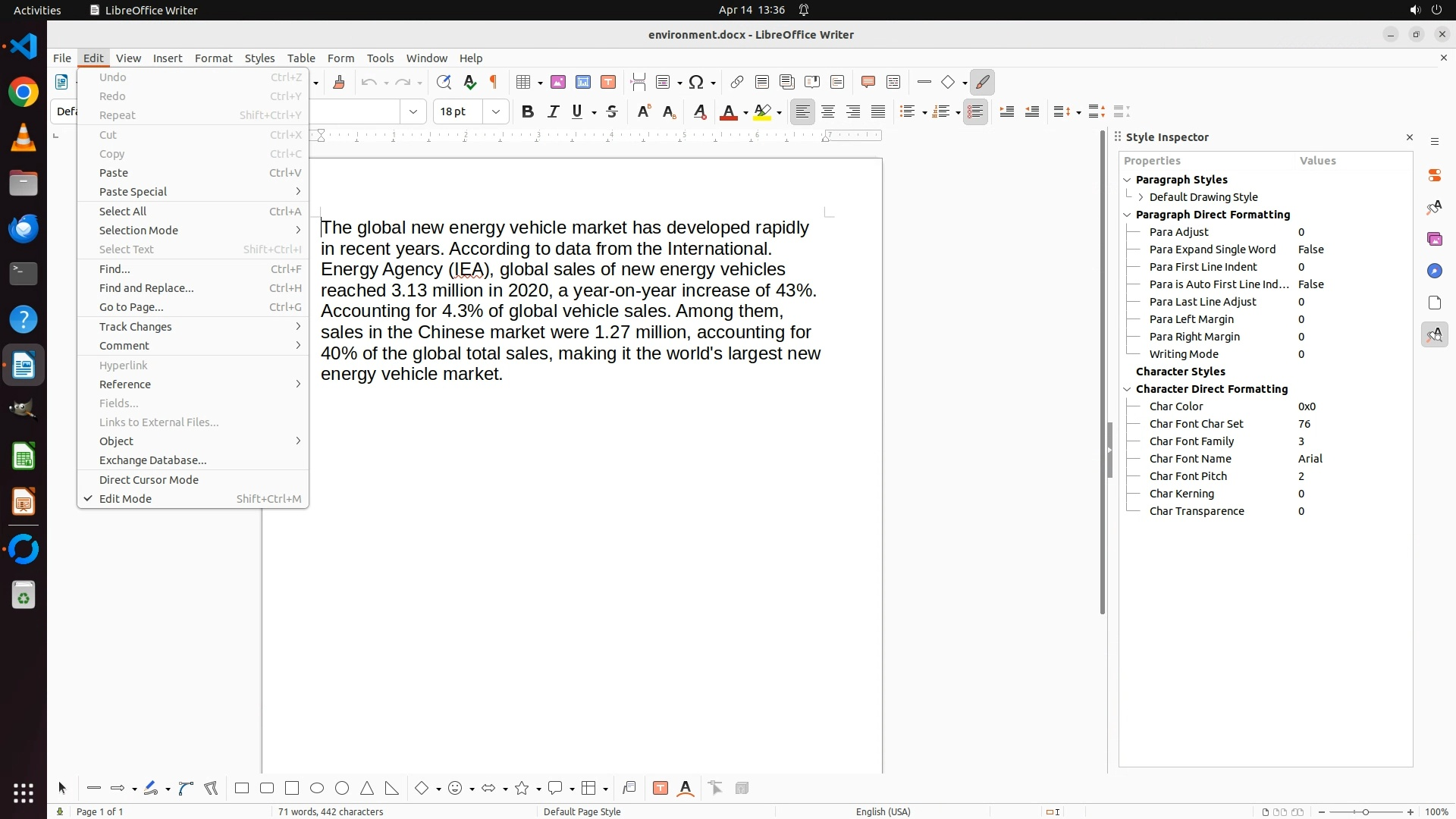Enable Direct Cursor Mode option

point(149,480)
